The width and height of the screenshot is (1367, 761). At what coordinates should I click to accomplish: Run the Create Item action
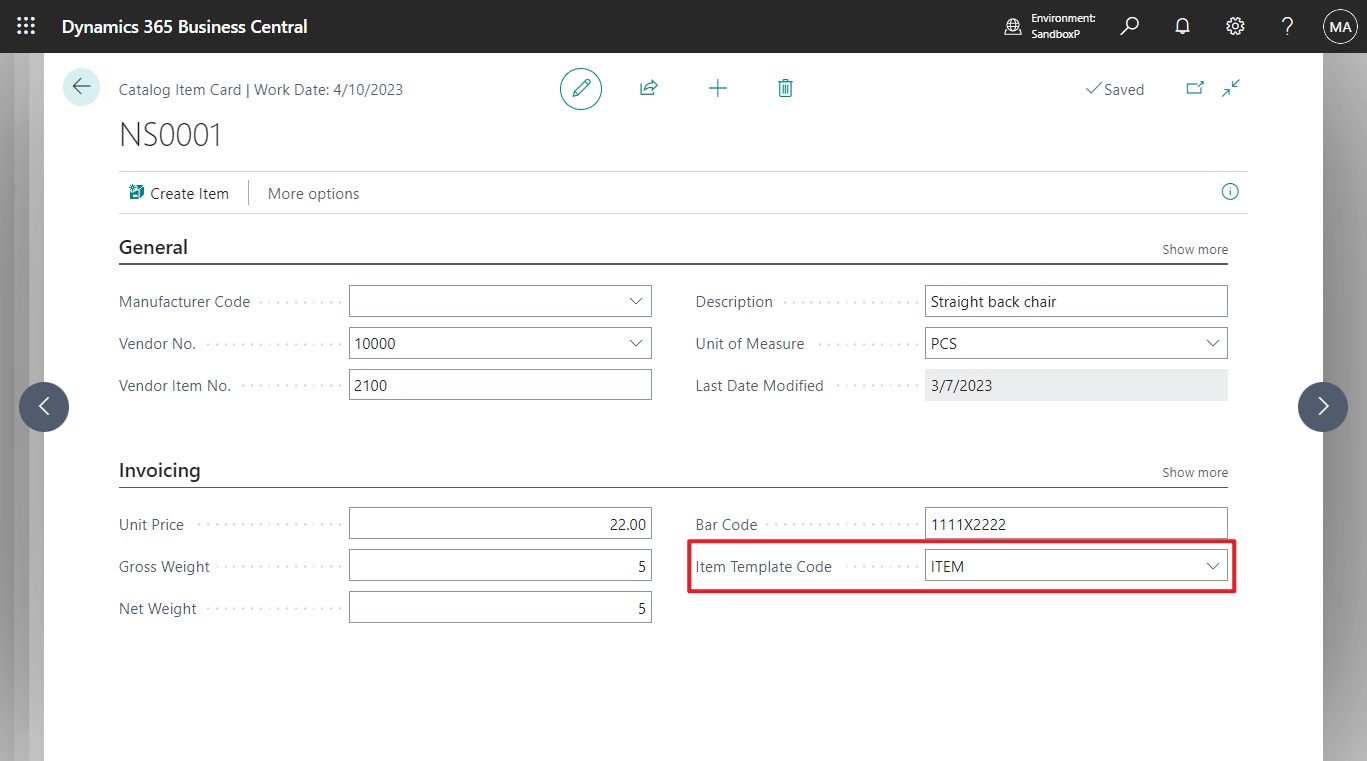pyautogui.click(x=180, y=193)
